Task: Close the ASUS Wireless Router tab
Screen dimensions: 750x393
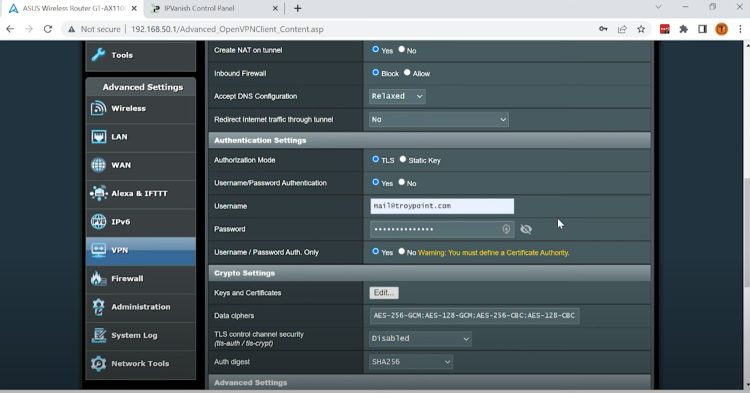Action: [134, 9]
